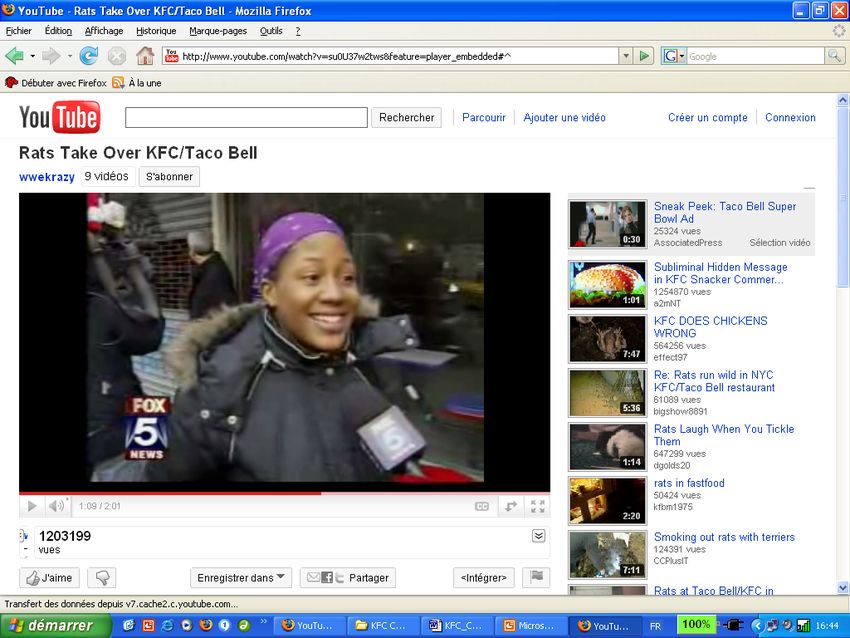Click the Google search field in toolbar
Image resolution: width=850 pixels, height=638 pixels.
(755, 56)
